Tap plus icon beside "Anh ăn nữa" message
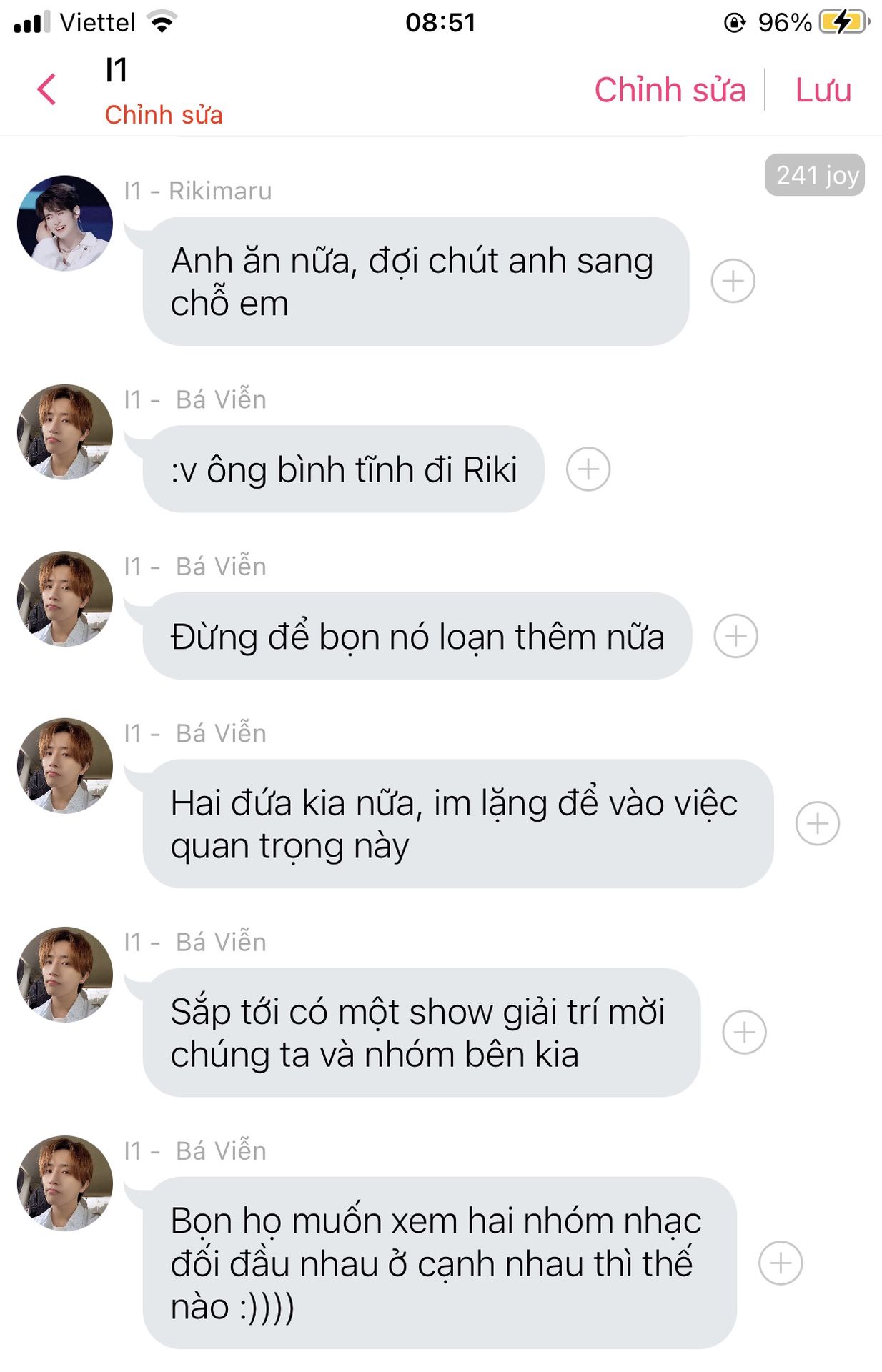The width and height of the screenshot is (882, 1372). click(733, 281)
